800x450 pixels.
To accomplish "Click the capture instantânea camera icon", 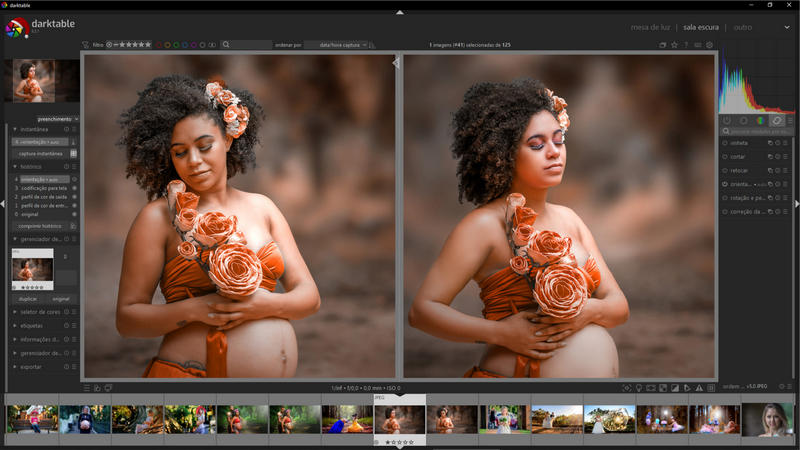I will coord(73,154).
